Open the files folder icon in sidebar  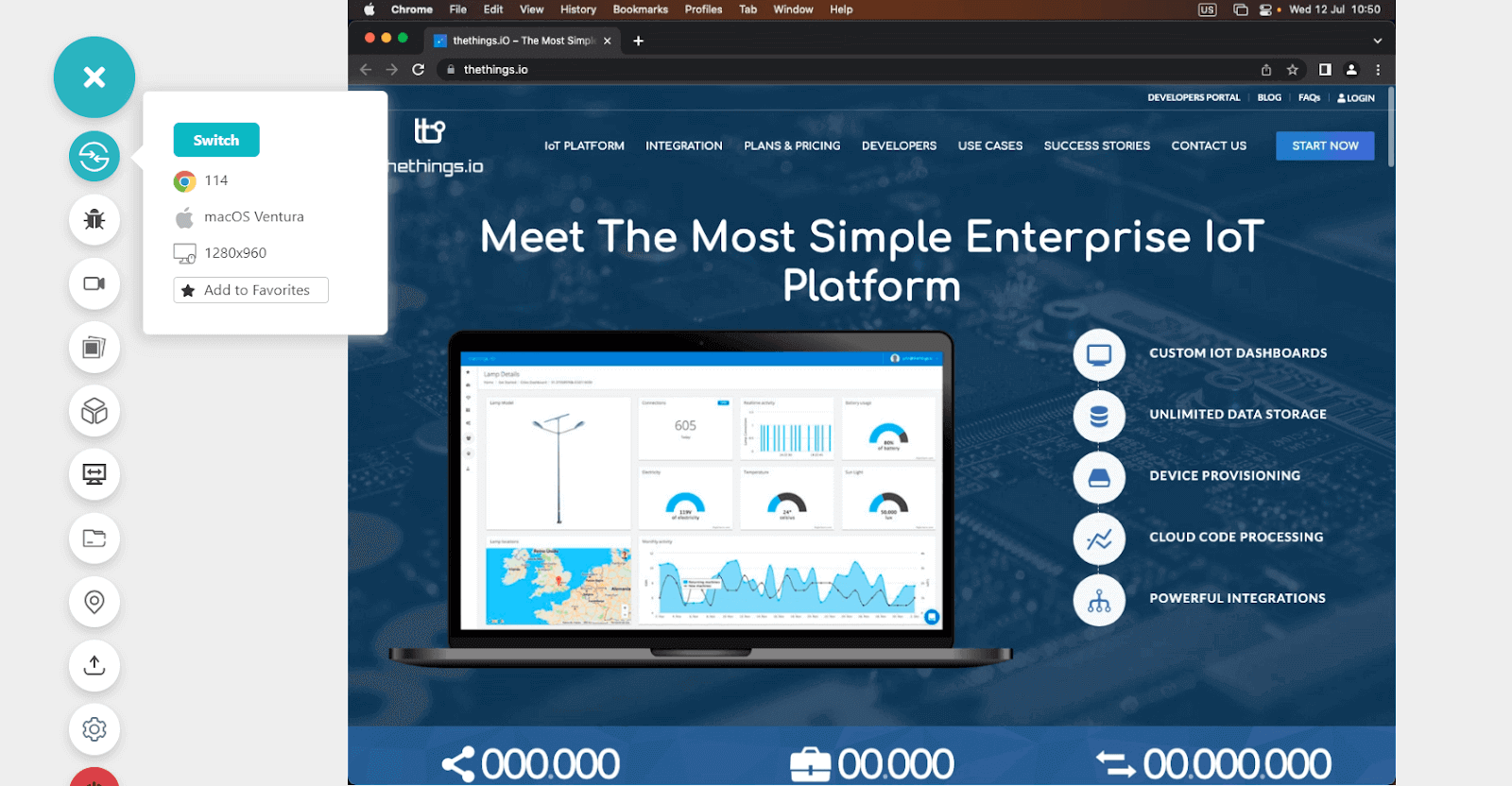(x=94, y=538)
